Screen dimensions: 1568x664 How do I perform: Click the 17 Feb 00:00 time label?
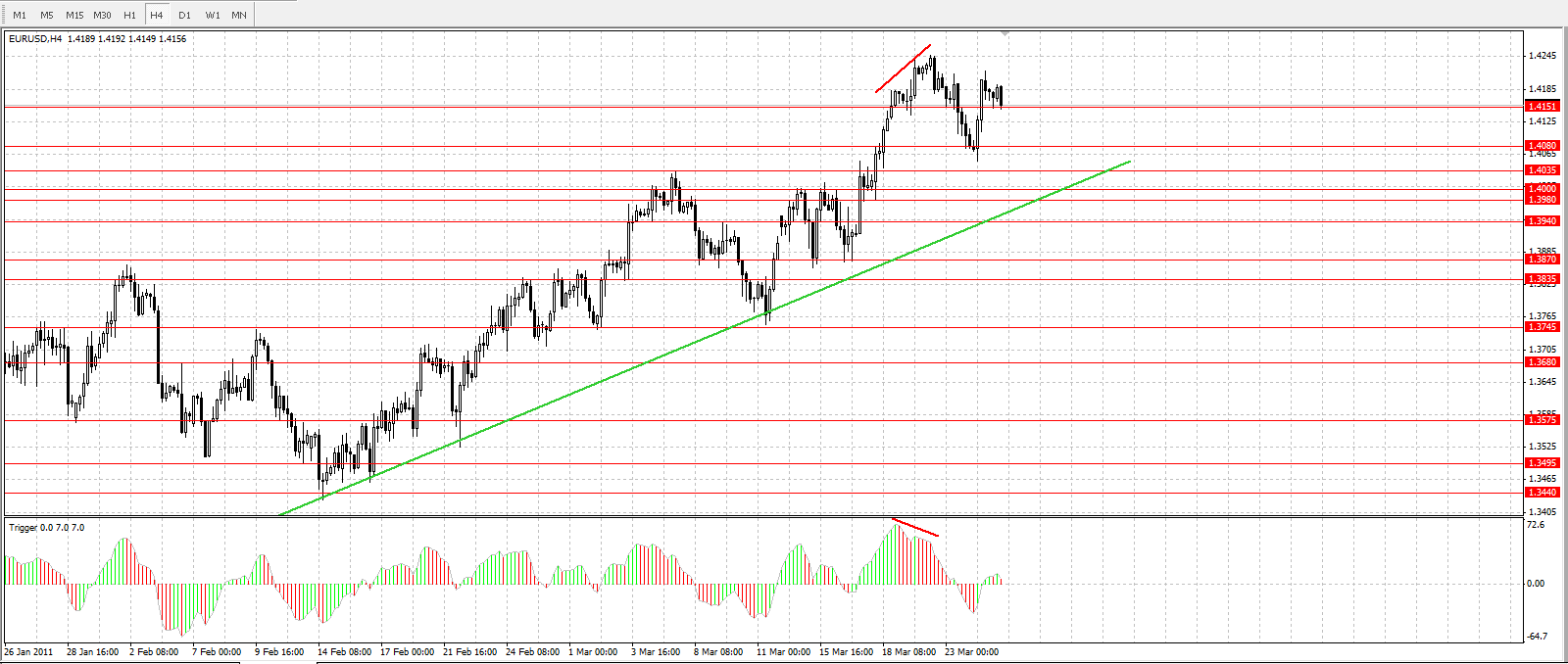[407, 652]
